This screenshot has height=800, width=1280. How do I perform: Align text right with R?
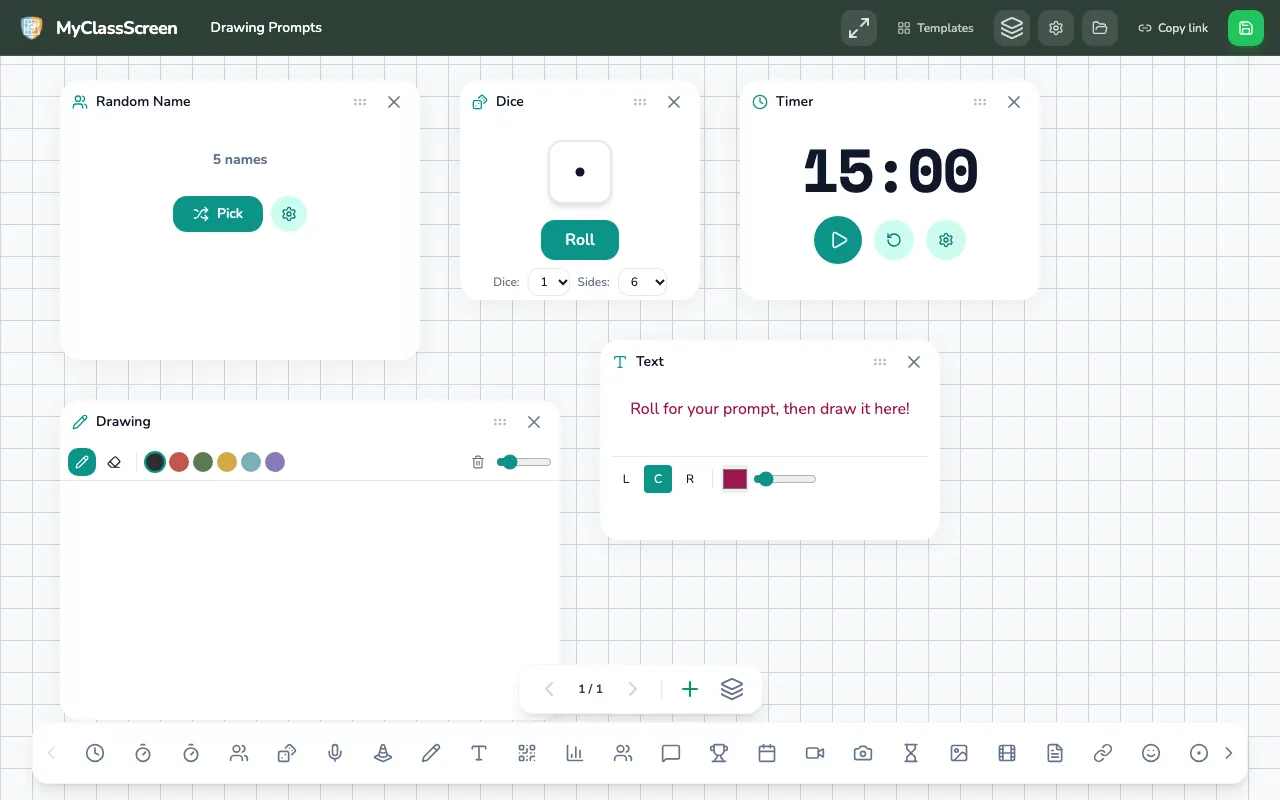[690, 479]
